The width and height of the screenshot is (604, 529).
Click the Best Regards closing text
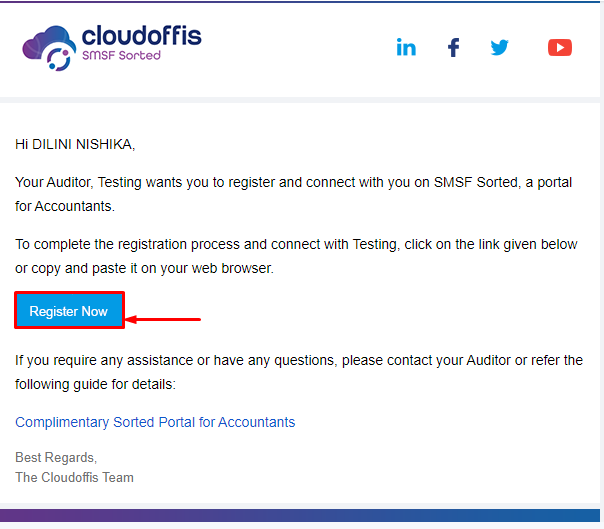tap(56, 457)
